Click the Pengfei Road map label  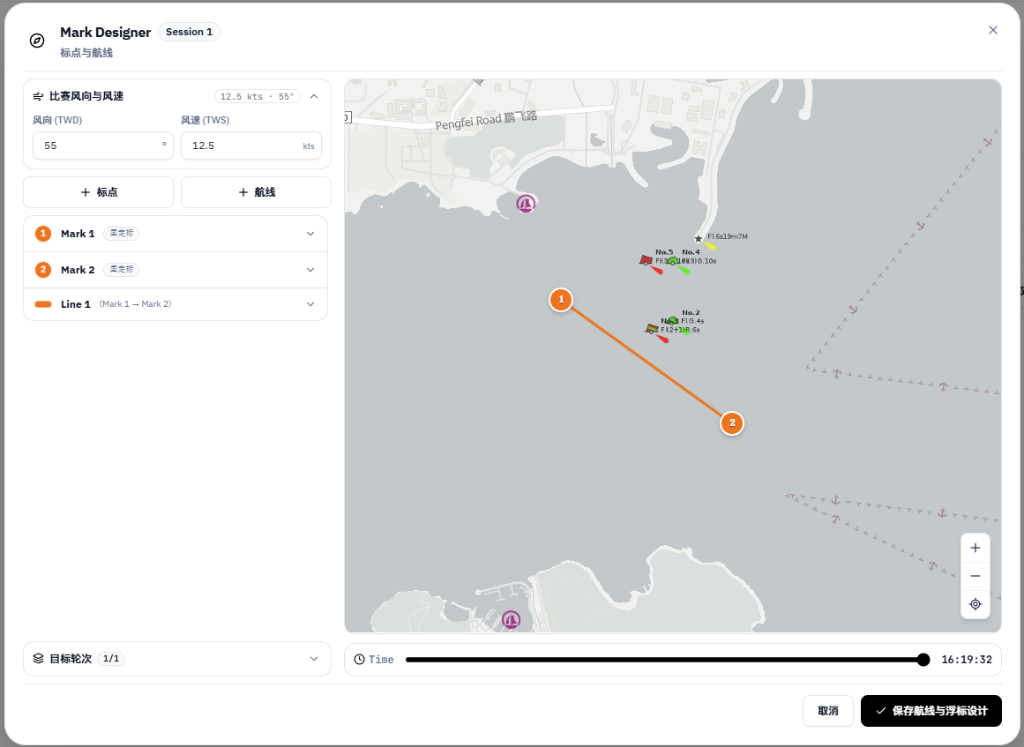click(x=486, y=120)
